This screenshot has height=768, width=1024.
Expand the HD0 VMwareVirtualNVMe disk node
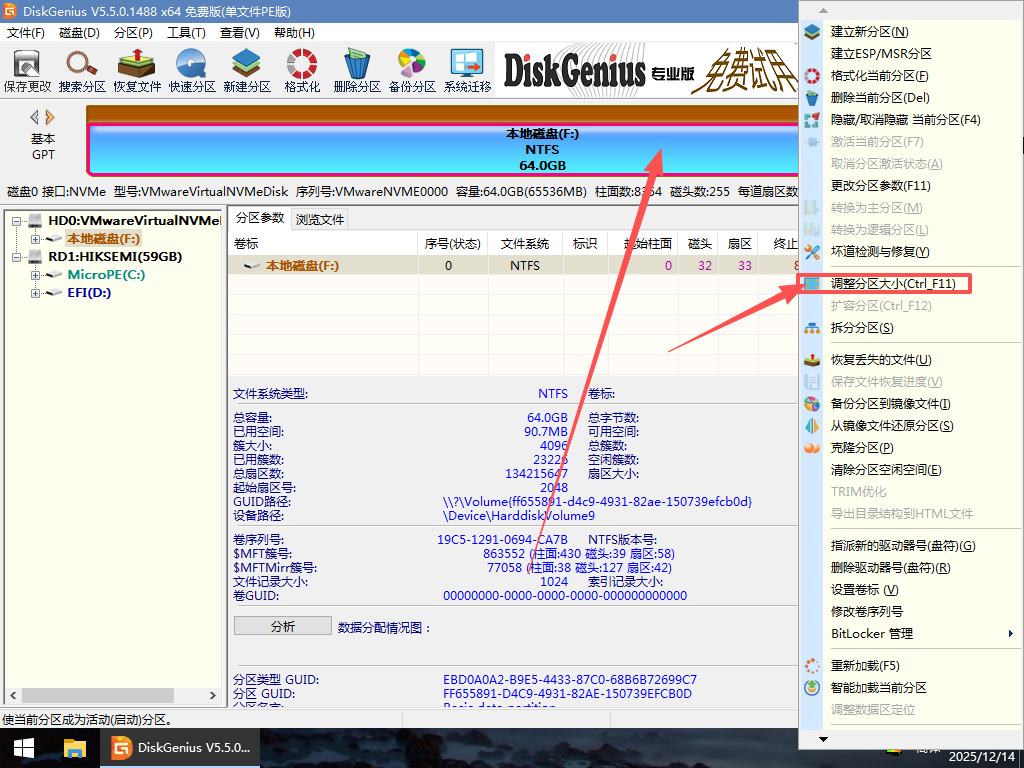point(18,220)
